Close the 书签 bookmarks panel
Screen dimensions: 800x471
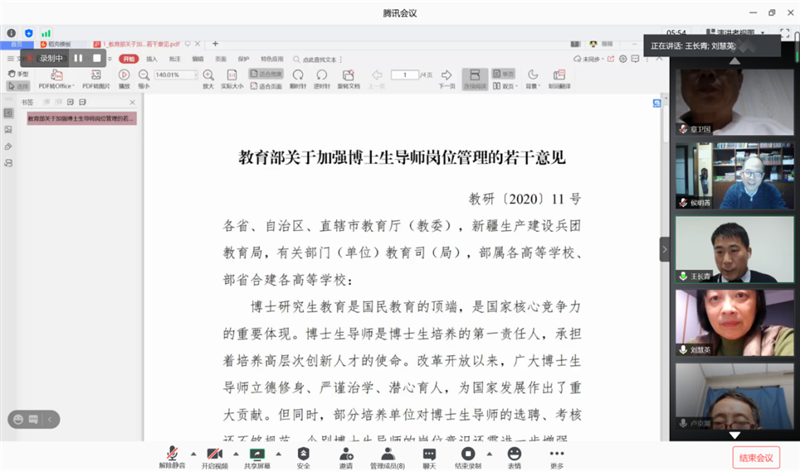tap(133, 103)
